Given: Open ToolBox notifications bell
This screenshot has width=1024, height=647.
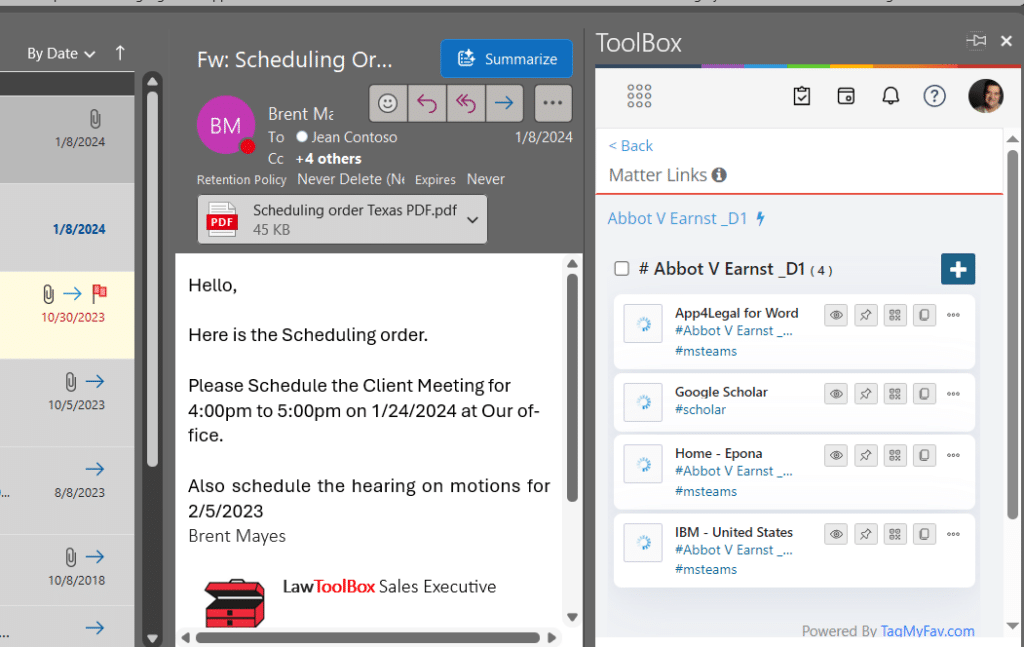Looking at the screenshot, I should (x=890, y=96).
